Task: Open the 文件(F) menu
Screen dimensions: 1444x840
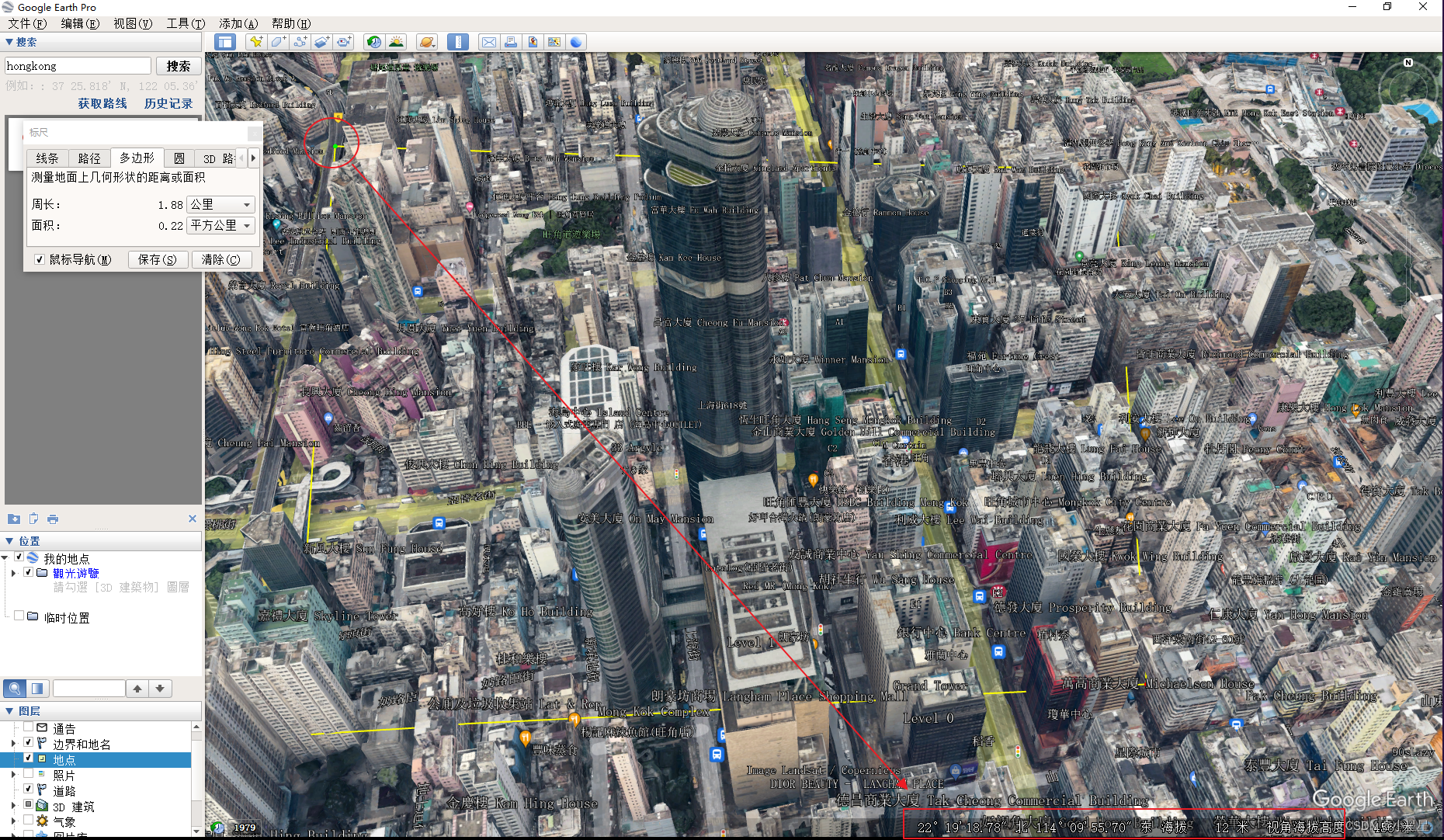Action: [28, 23]
